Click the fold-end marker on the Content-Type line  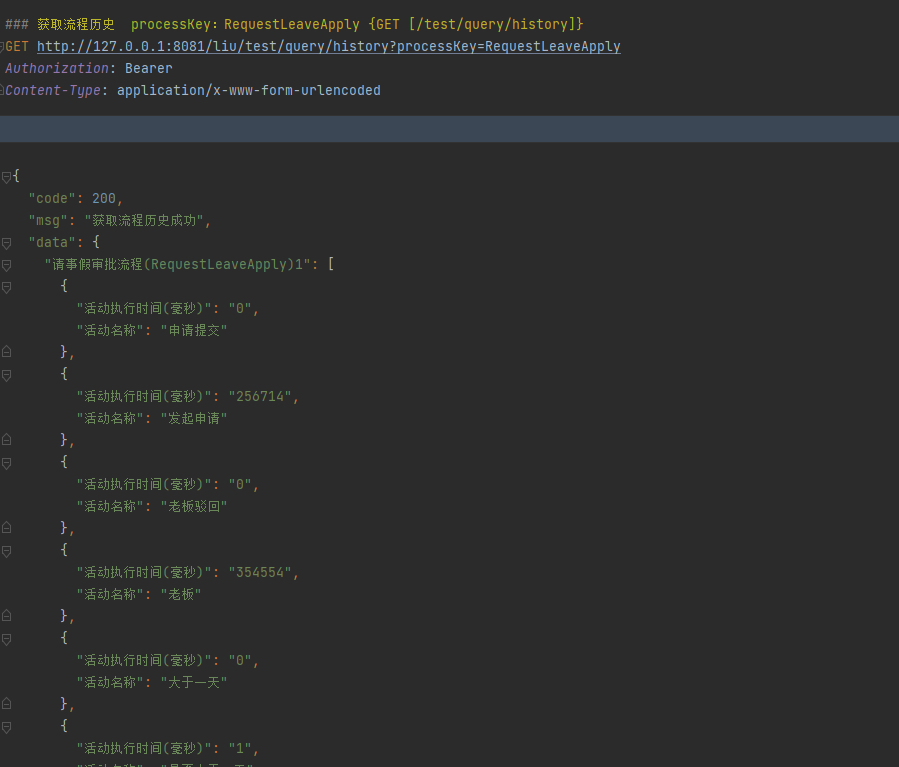pos(3,91)
